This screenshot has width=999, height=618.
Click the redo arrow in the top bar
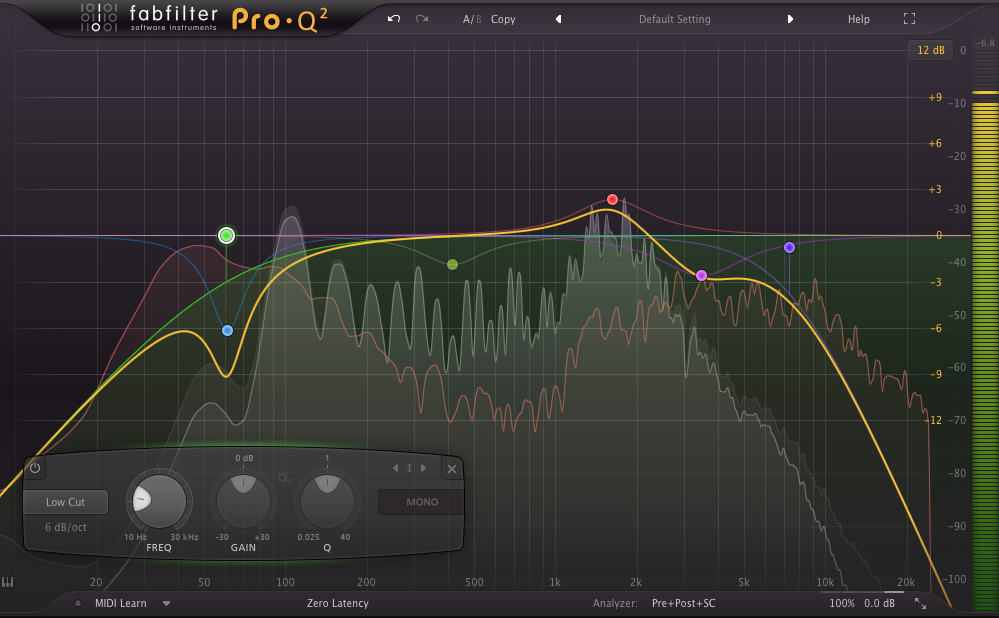coord(422,18)
